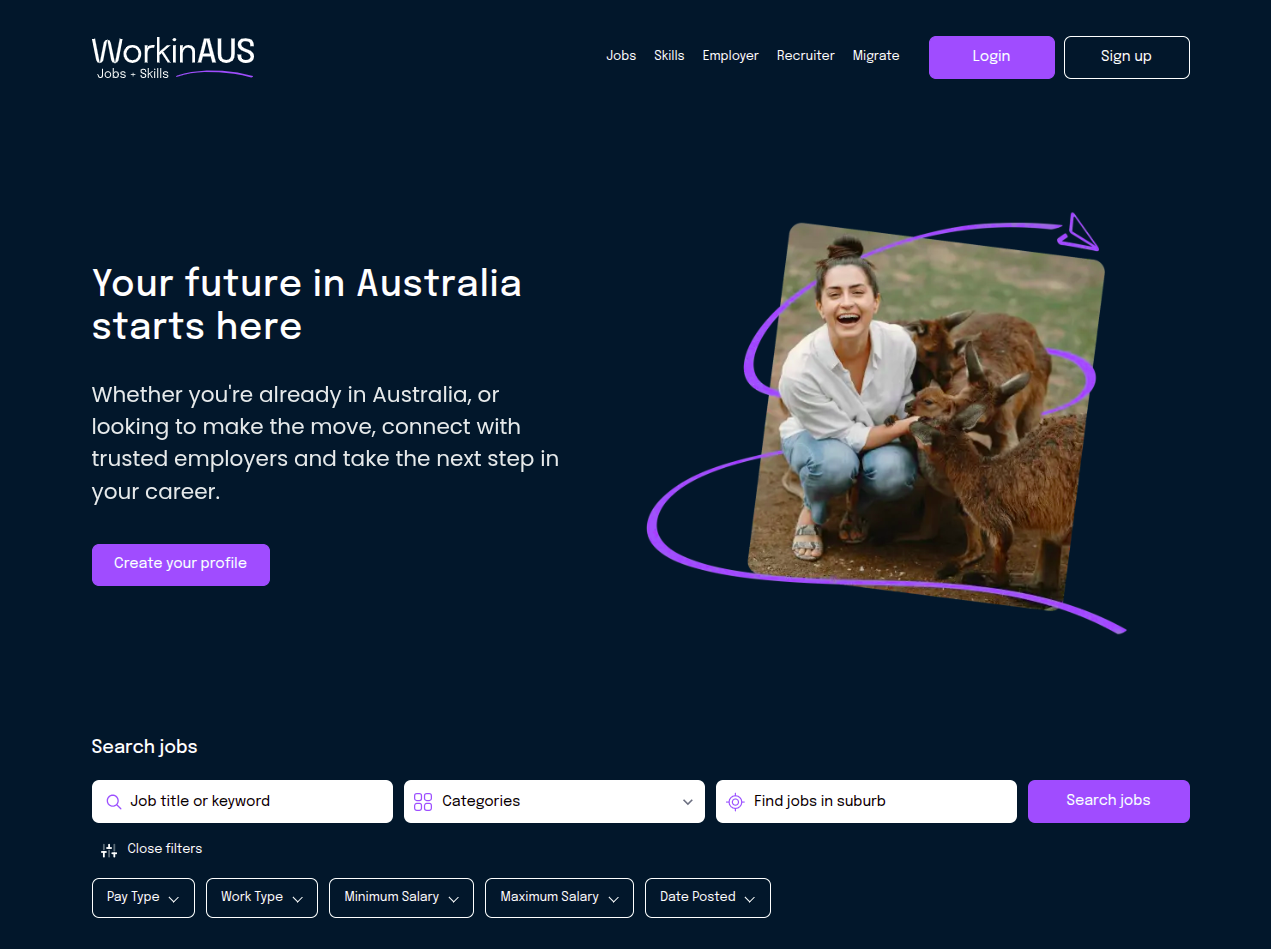The height and width of the screenshot is (949, 1271).
Task: Toggle Close filters
Action: click(152, 849)
